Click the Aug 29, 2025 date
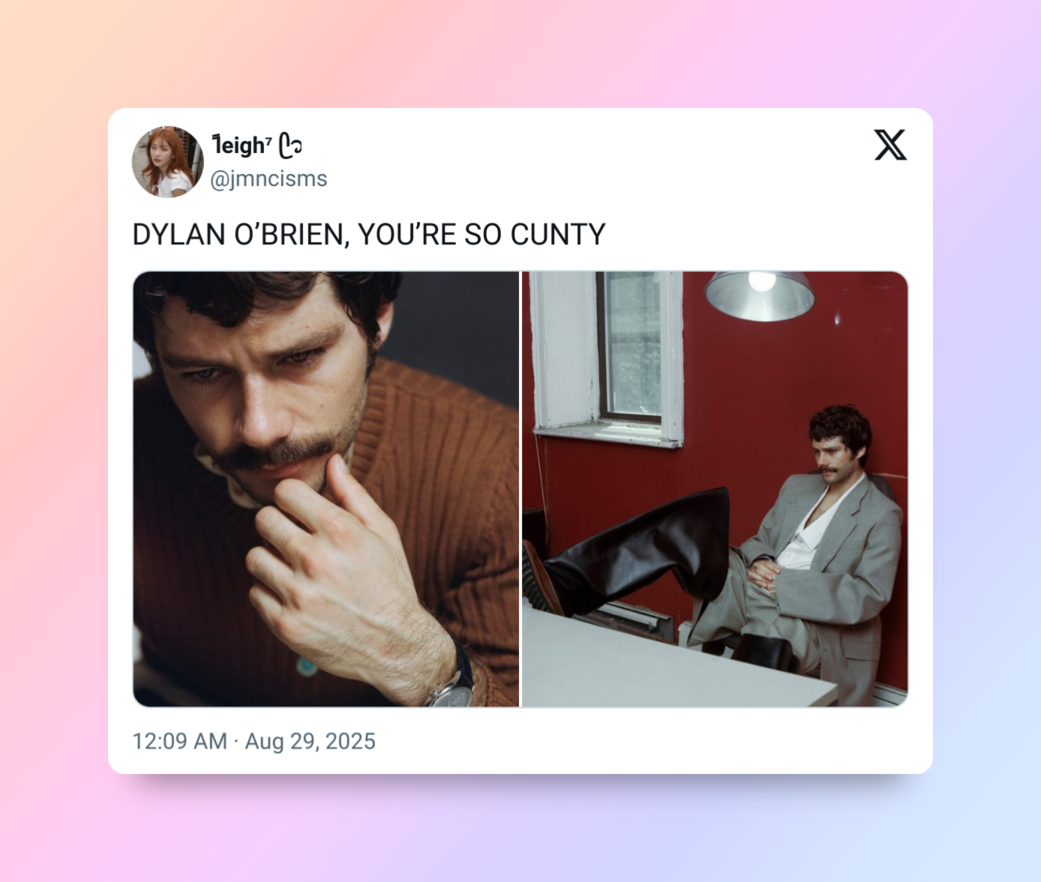This screenshot has width=1041, height=882. tap(310, 741)
